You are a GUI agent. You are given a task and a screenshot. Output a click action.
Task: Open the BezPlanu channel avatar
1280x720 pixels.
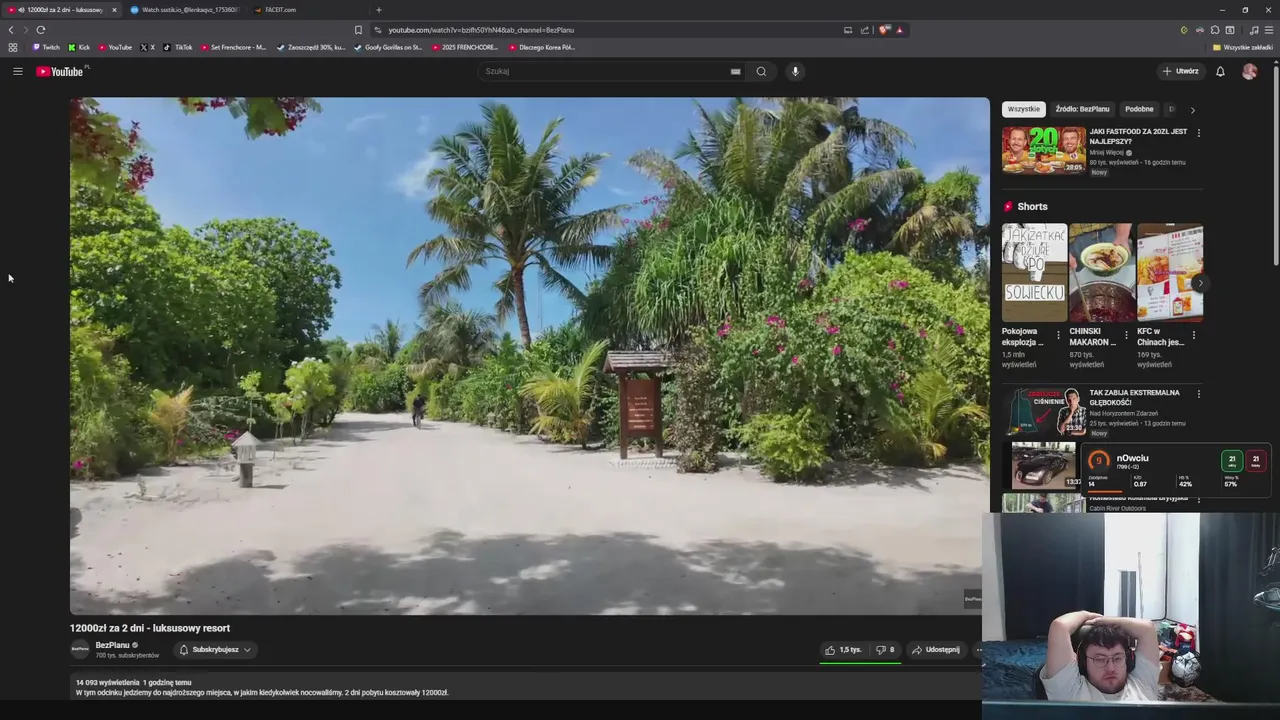[x=80, y=649]
